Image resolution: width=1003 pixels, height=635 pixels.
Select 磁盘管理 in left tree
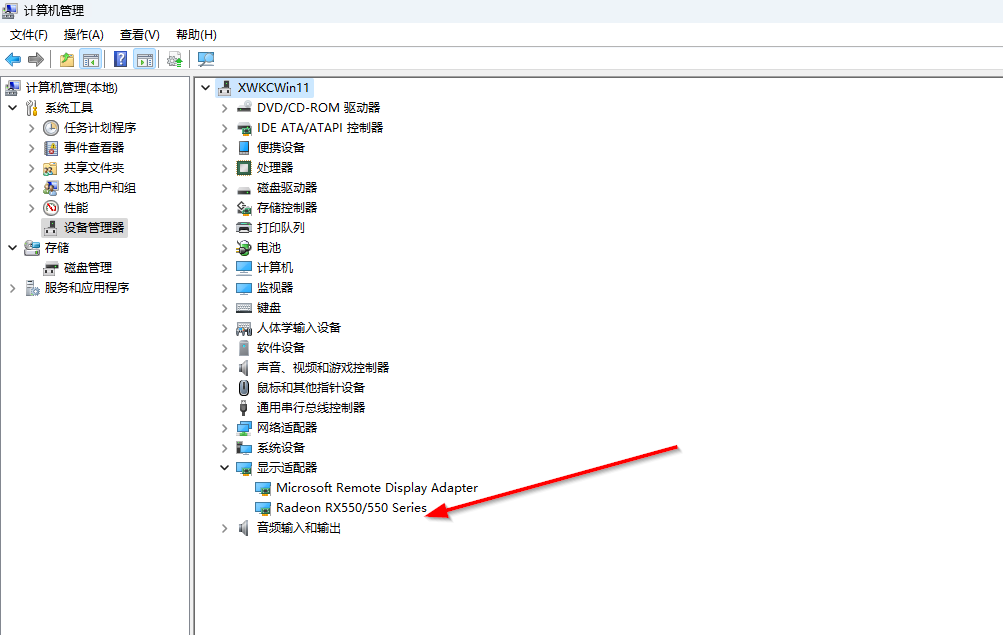click(88, 268)
